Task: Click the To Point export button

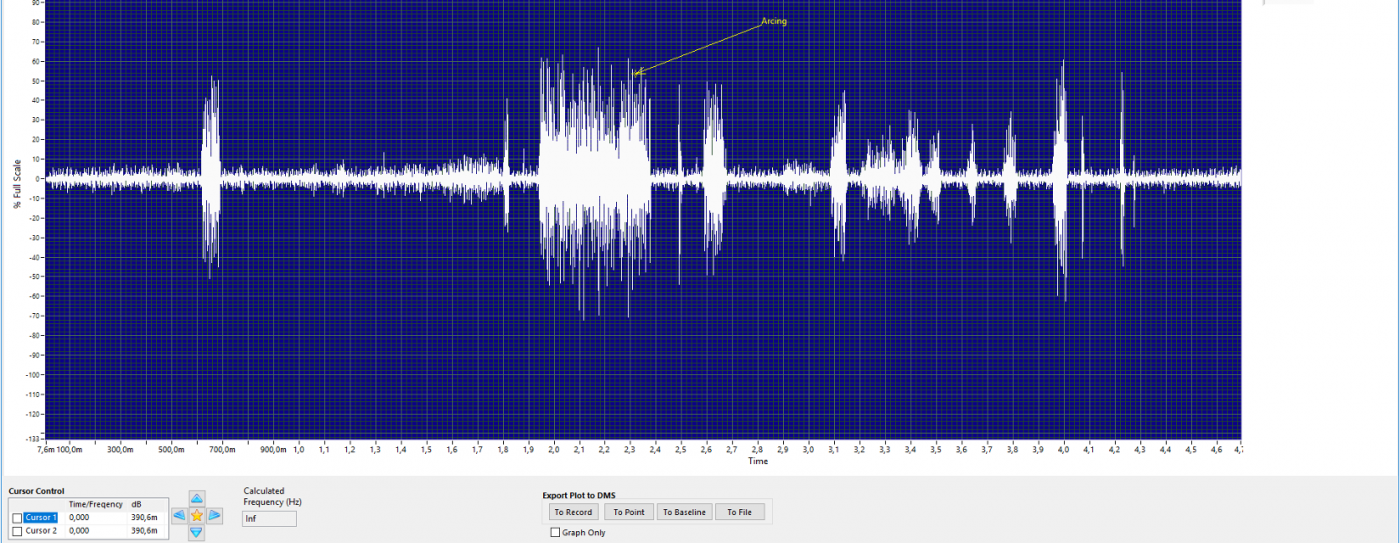Action: [628, 512]
